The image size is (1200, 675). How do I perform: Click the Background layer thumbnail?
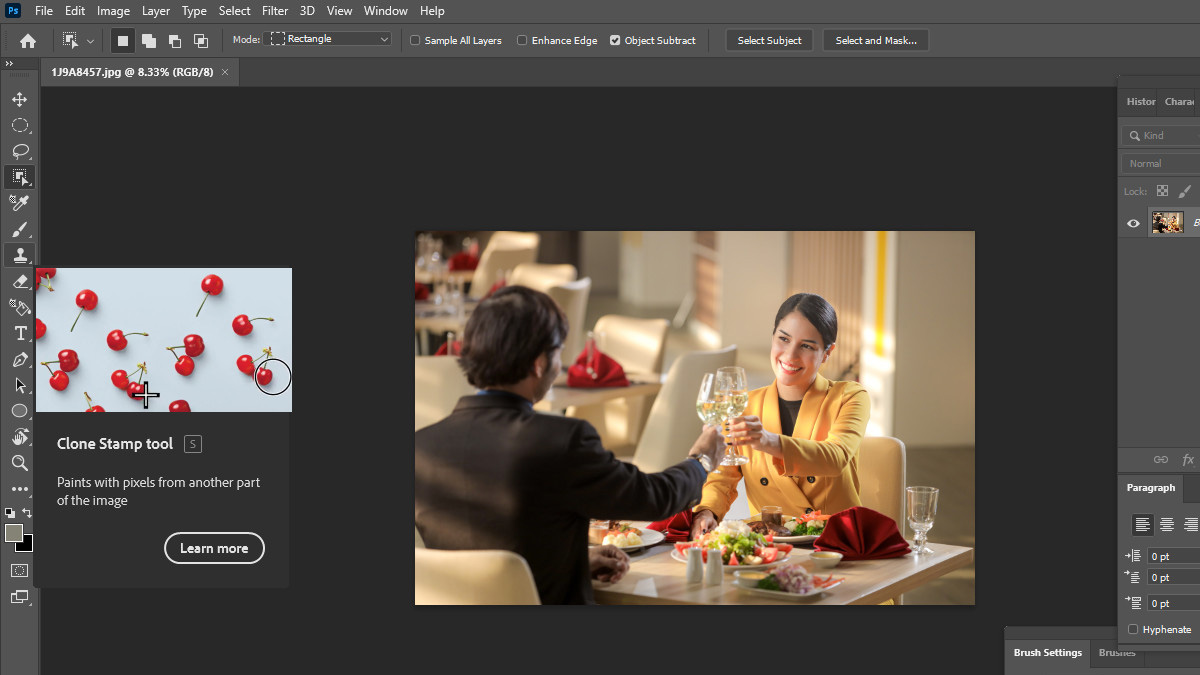[1168, 222]
